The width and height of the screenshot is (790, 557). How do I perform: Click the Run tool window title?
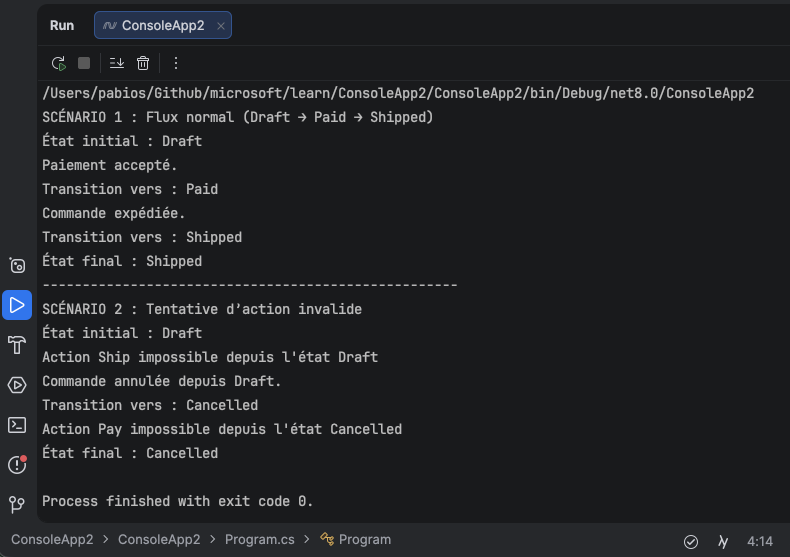62,26
